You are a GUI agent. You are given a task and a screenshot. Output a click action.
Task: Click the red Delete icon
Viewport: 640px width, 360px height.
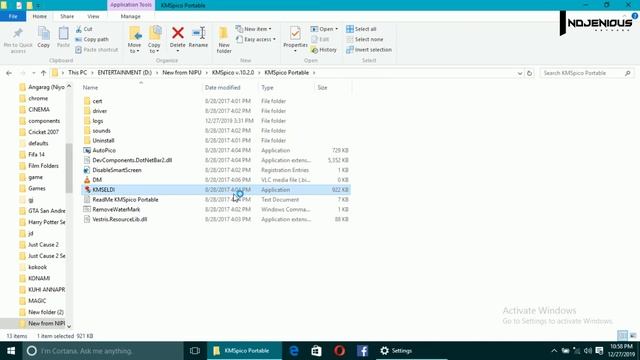click(178, 33)
